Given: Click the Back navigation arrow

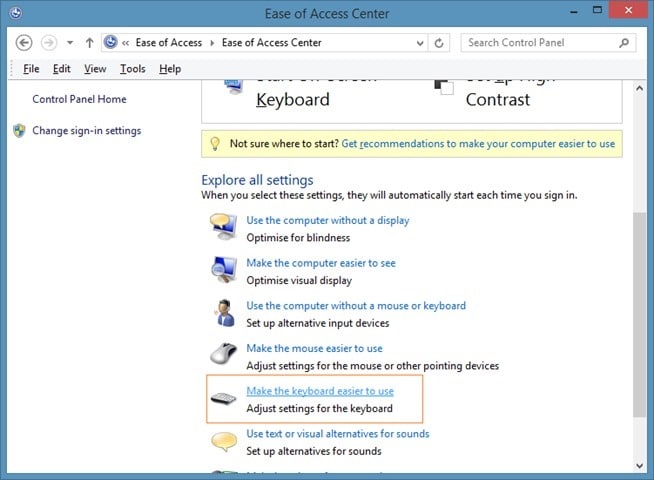Looking at the screenshot, I should point(24,43).
